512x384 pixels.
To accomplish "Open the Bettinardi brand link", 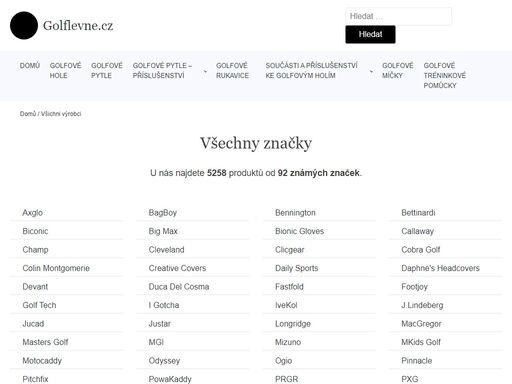I will coord(418,213).
